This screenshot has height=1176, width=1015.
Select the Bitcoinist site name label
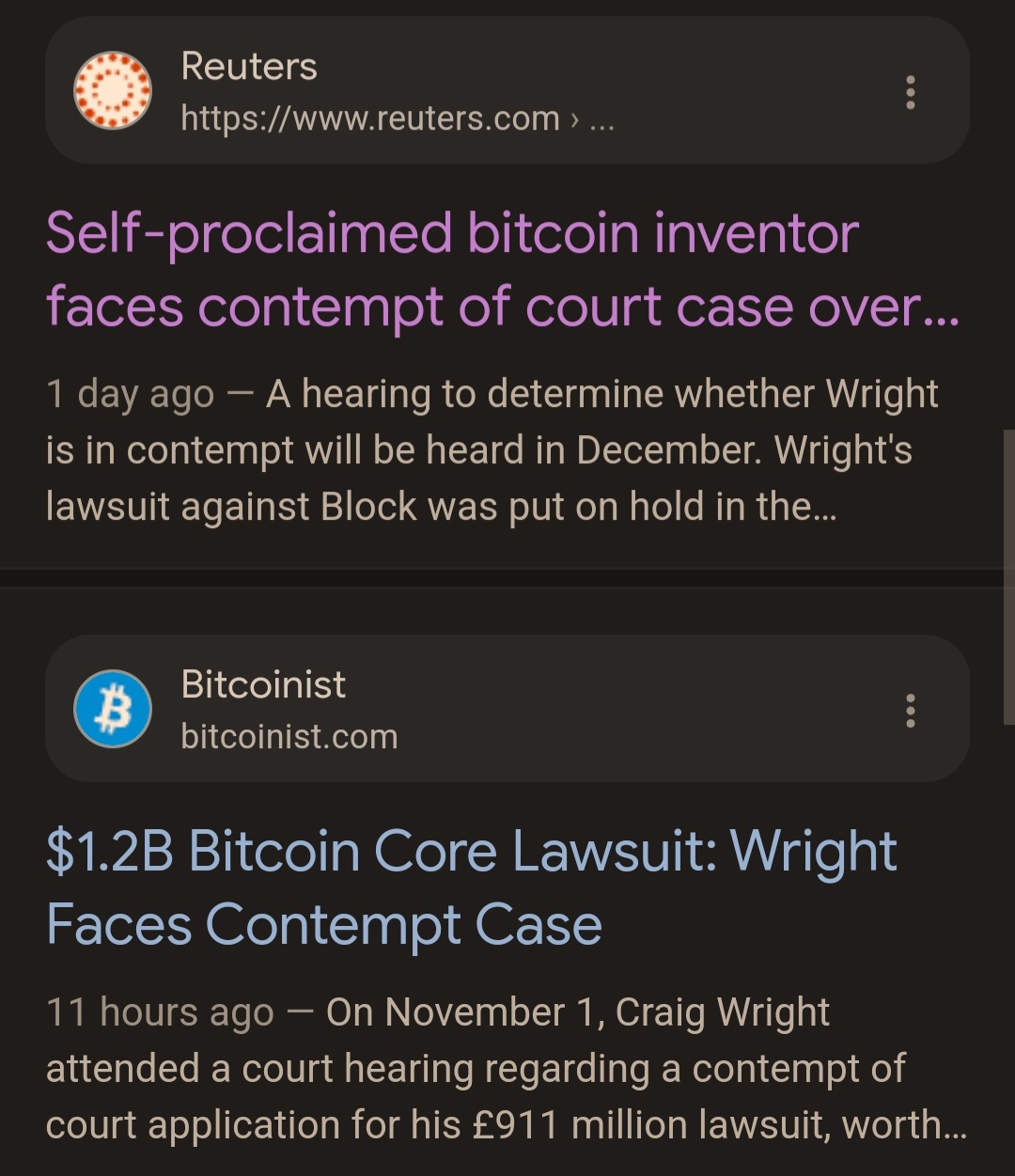point(263,684)
